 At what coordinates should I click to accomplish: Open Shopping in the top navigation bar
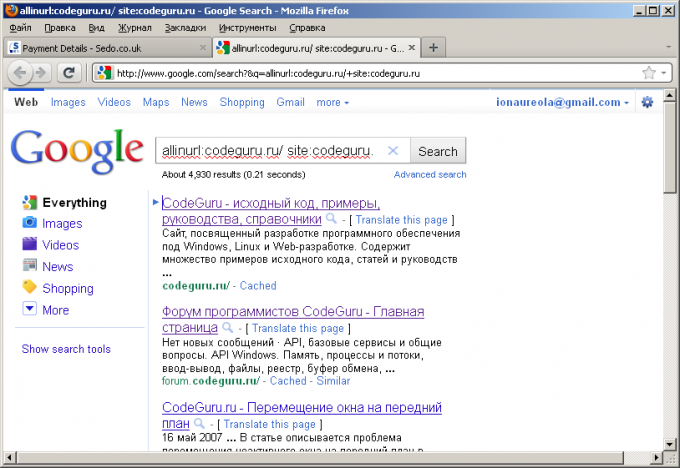pos(242,102)
